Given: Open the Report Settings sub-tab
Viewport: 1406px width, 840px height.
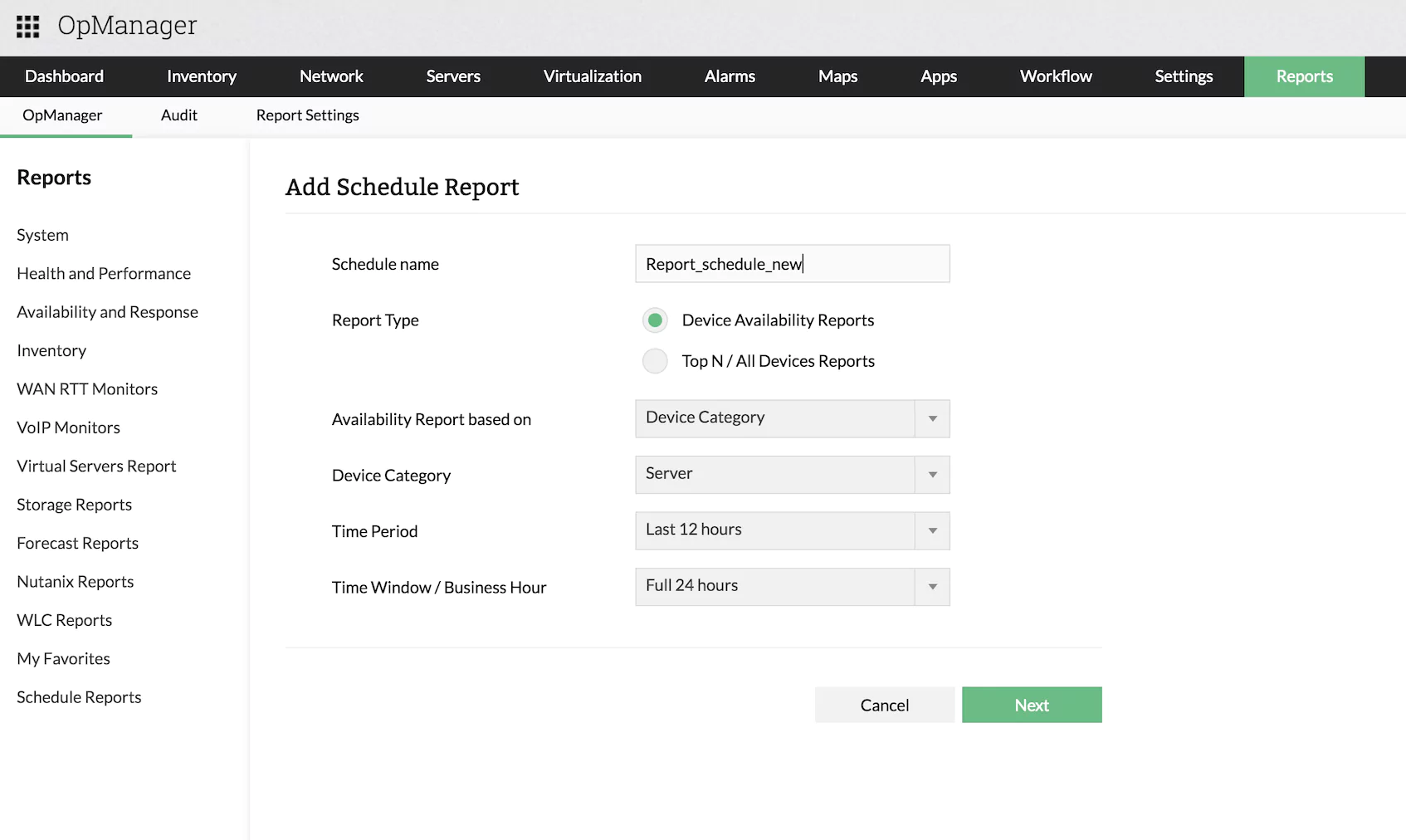Looking at the screenshot, I should [307, 115].
